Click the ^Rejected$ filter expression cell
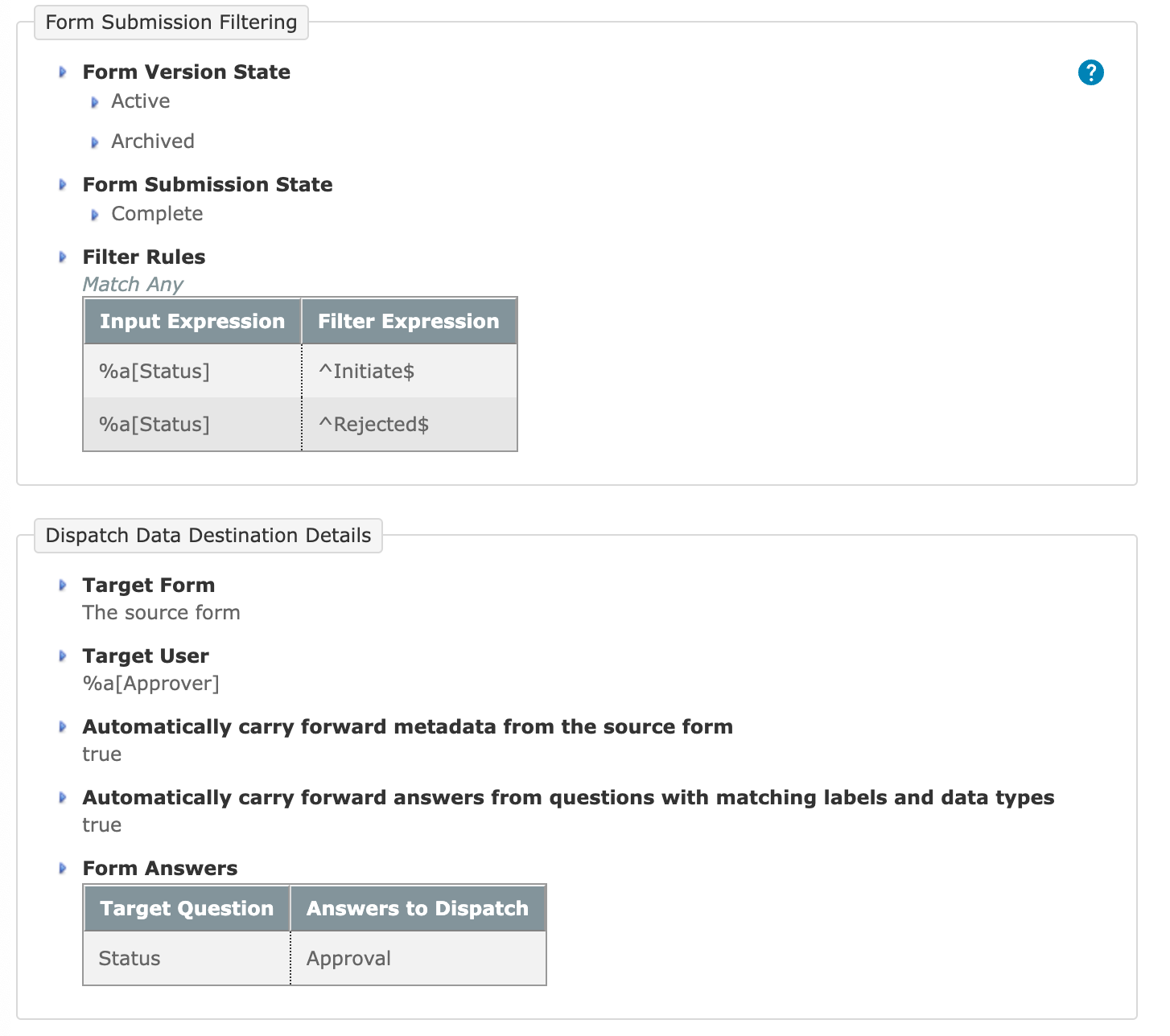1170x1036 pixels. tap(409, 424)
